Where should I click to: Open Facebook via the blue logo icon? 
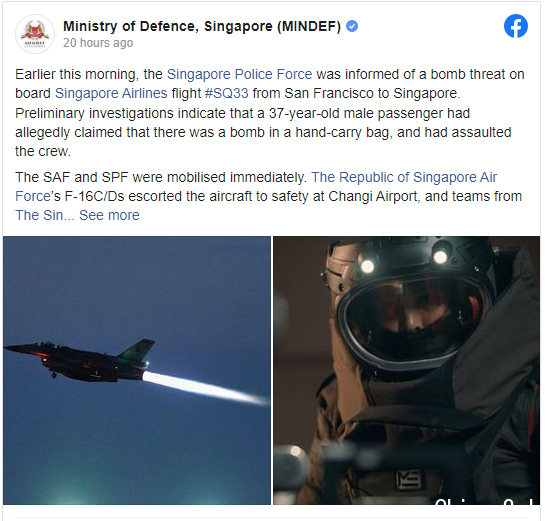(516, 26)
